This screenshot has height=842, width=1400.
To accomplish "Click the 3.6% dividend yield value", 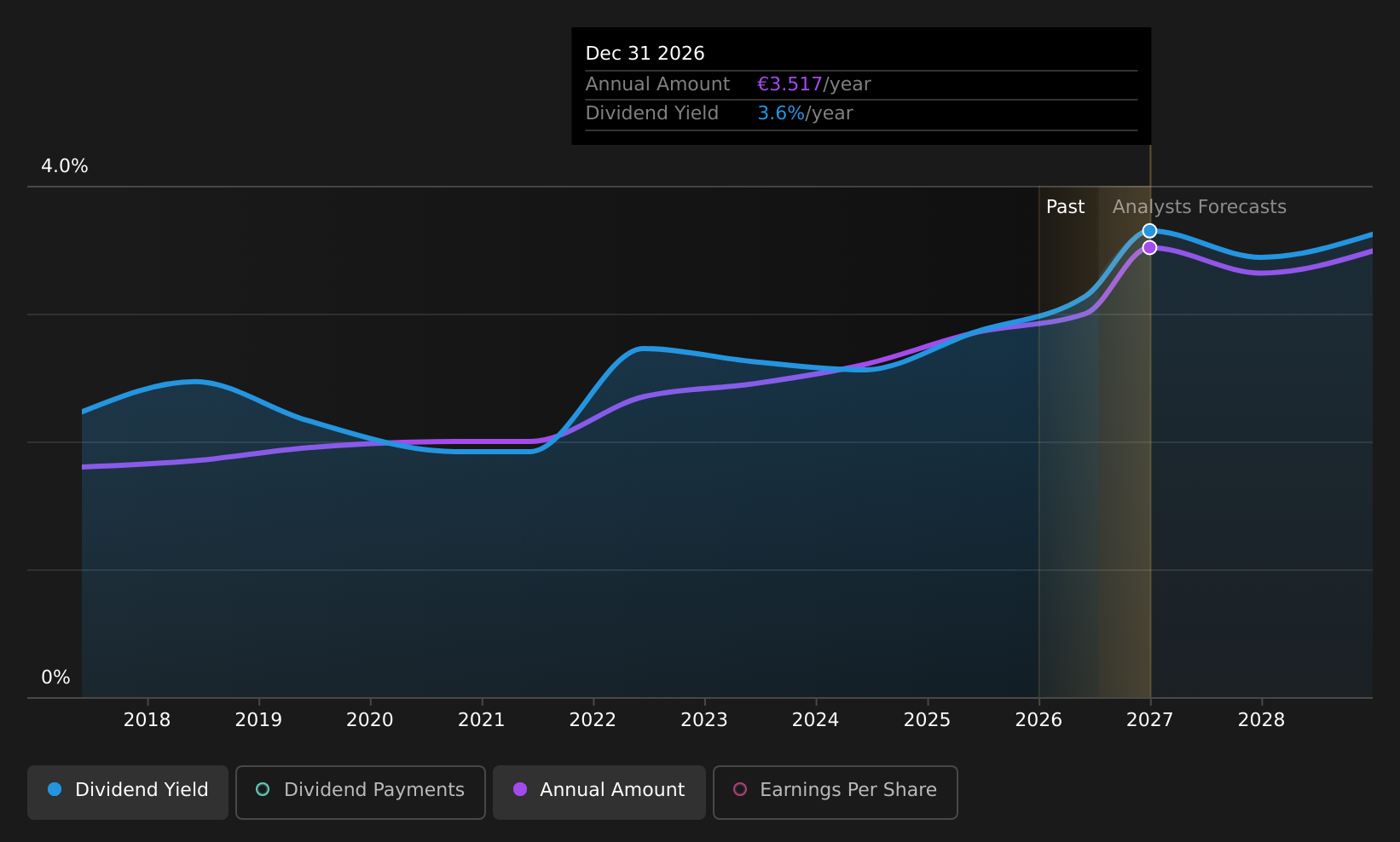I will 781,113.
